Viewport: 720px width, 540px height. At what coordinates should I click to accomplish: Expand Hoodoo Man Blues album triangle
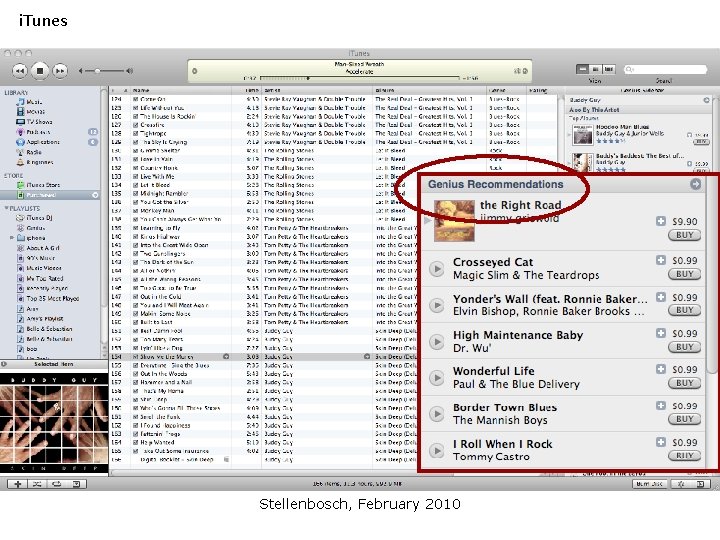point(569,135)
